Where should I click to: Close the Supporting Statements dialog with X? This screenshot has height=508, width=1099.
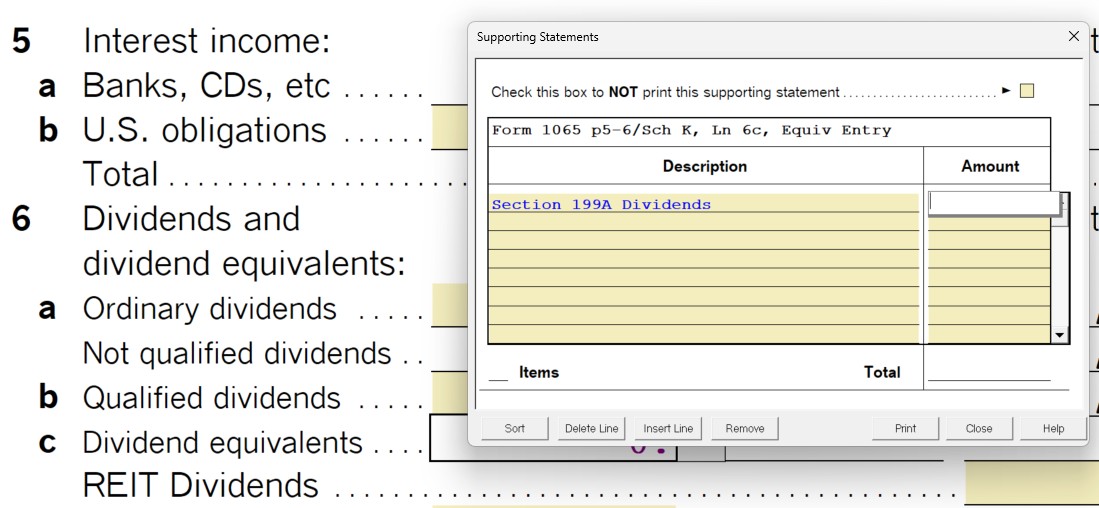[x=1073, y=37]
